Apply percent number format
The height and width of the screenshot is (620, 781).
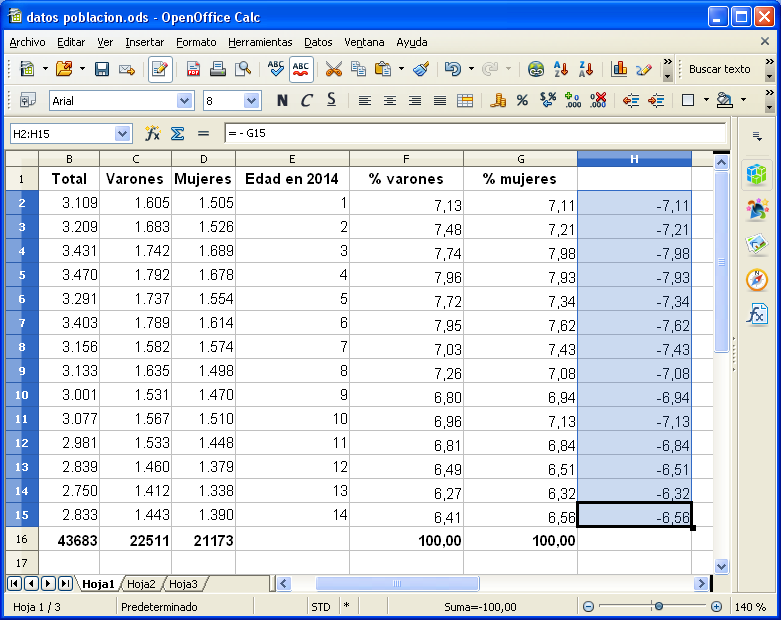tap(522, 100)
